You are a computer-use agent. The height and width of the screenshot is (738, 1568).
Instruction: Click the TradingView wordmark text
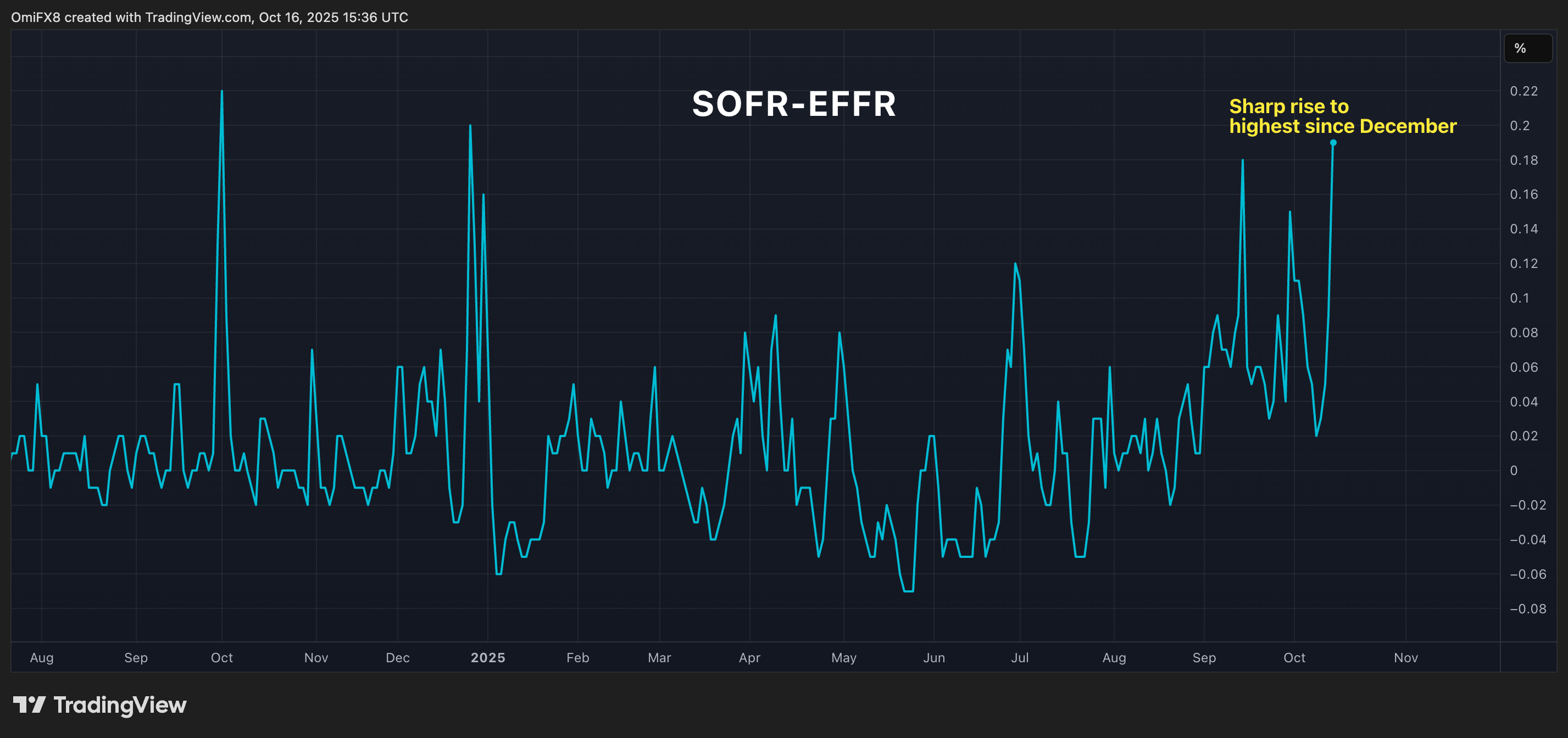pos(120,705)
